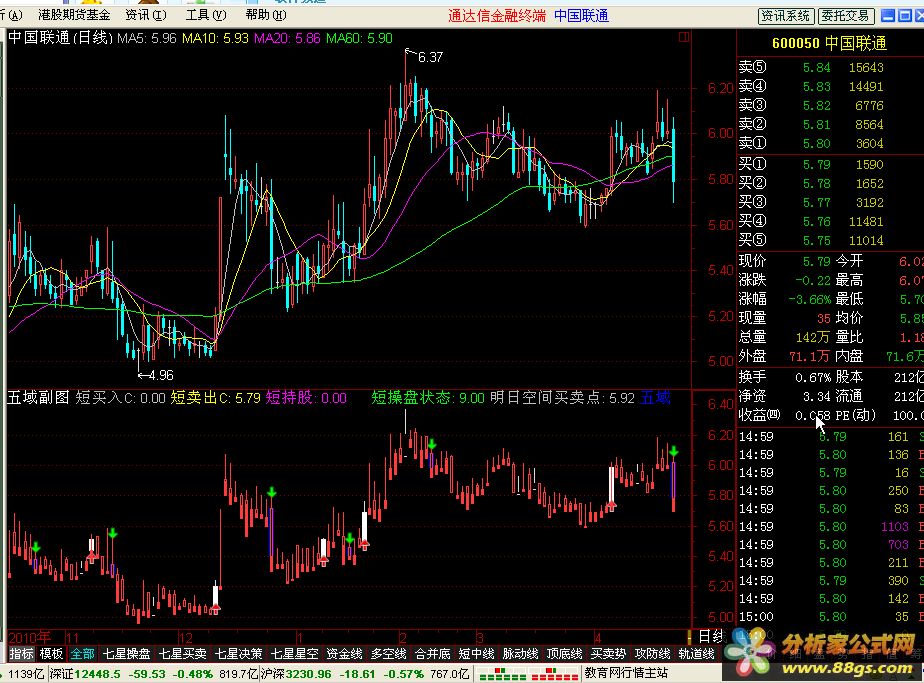The image size is (924, 683).
Task: Click the 短持股: 0.00 label
Action: [x=306, y=398]
